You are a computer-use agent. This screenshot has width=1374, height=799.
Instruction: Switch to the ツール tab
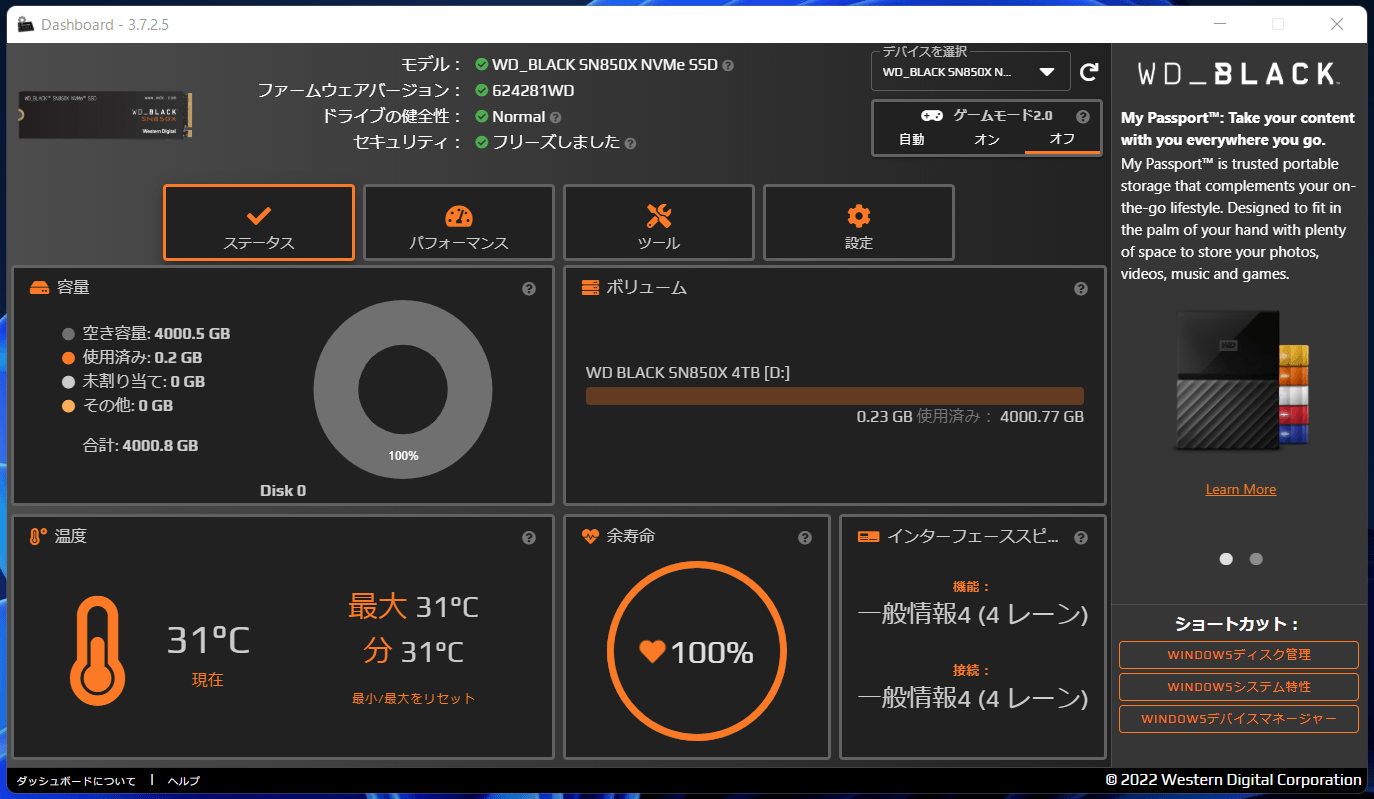tap(659, 222)
